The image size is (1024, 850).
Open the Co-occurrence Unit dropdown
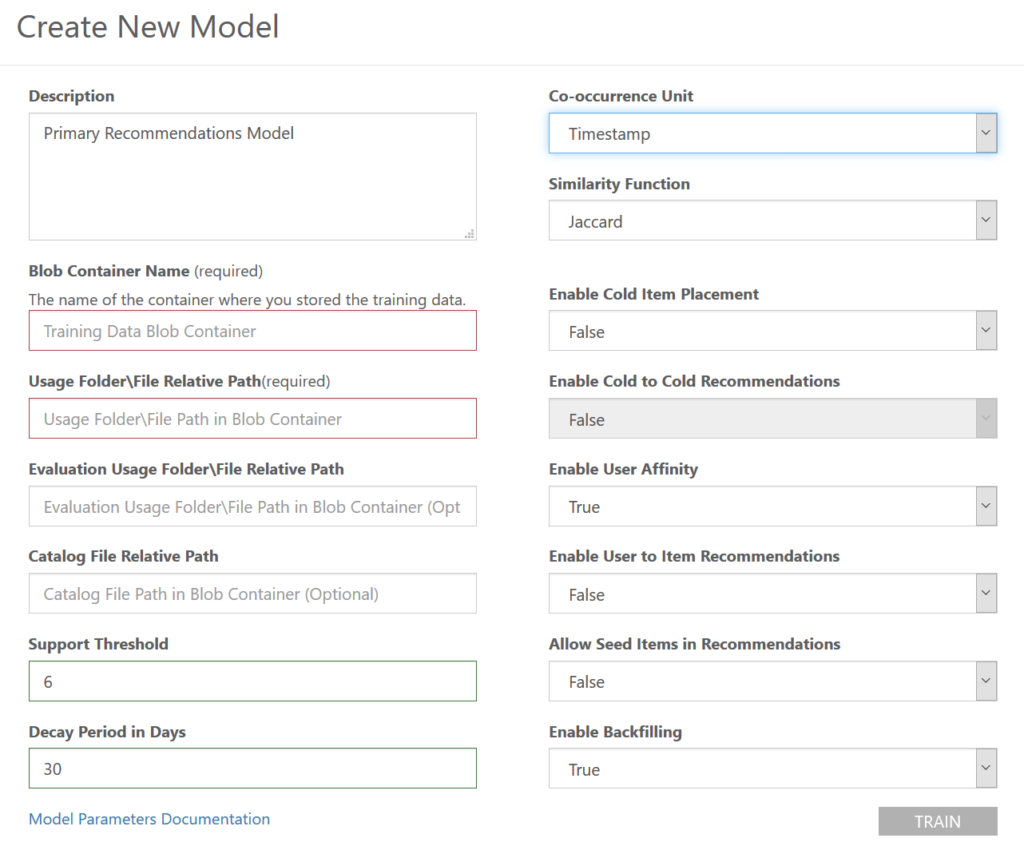[770, 132]
